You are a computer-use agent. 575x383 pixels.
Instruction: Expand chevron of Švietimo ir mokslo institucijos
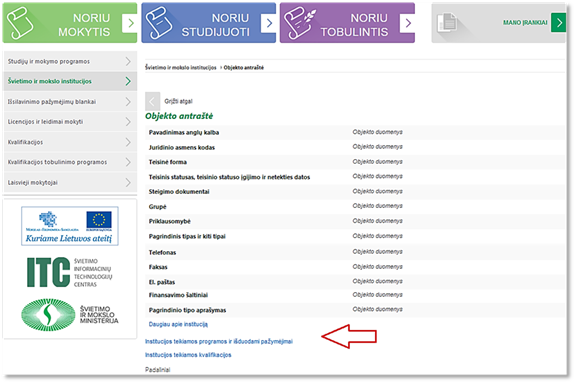pyautogui.click(x=128, y=81)
